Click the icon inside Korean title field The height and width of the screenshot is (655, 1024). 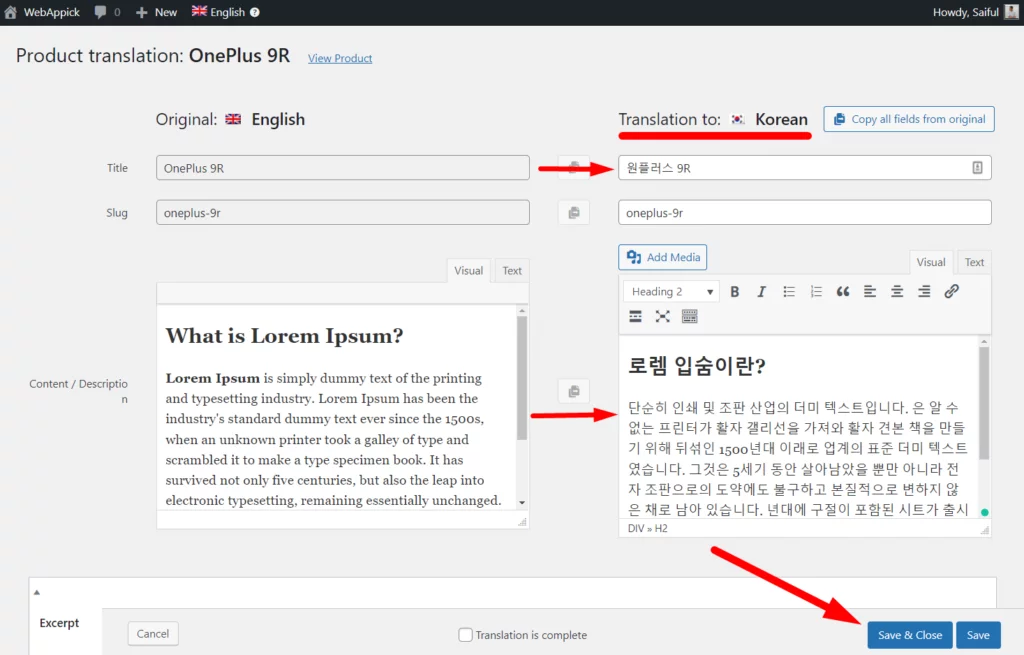tap(977, 168)
